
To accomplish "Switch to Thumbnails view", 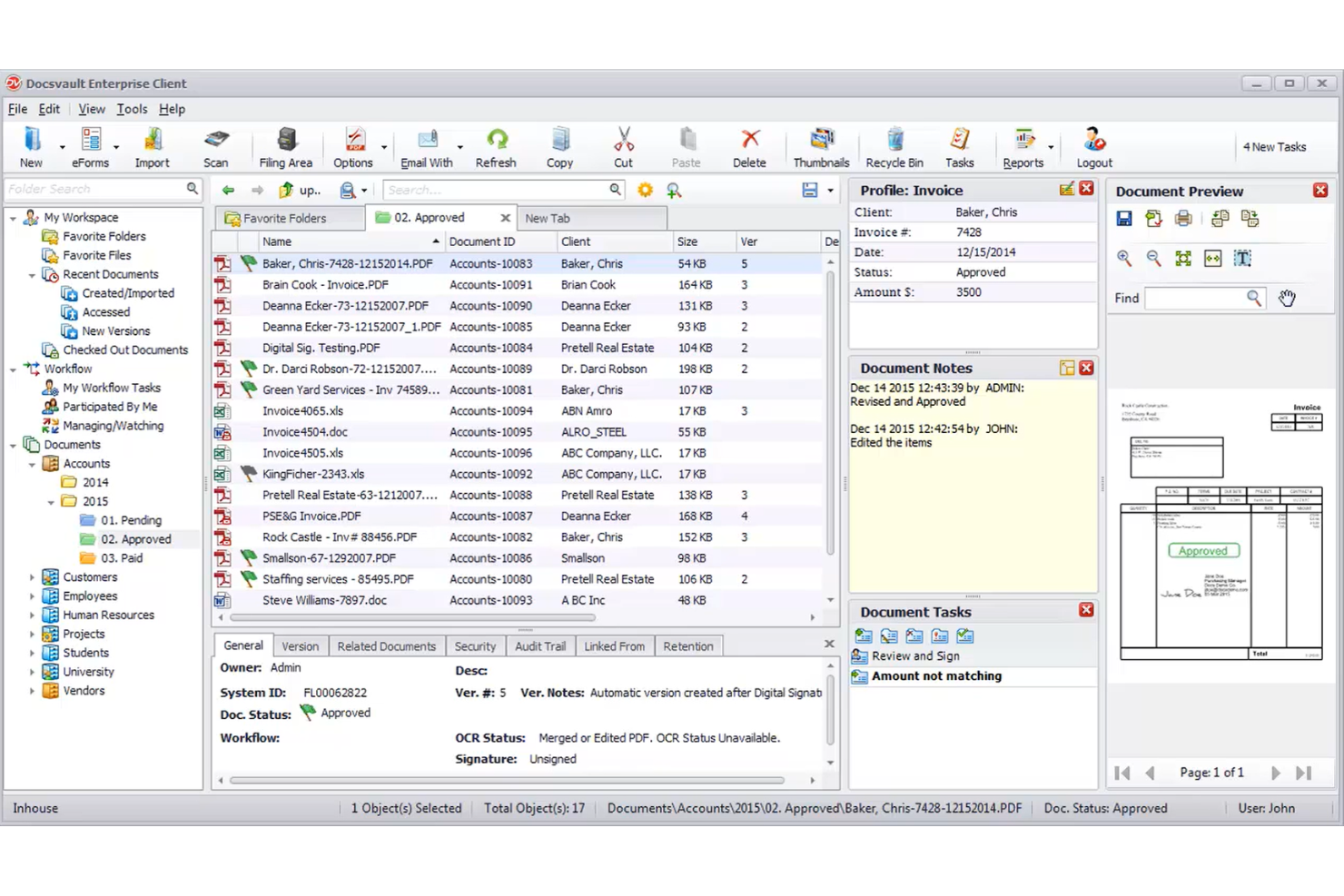I will (x=821, y=147).
